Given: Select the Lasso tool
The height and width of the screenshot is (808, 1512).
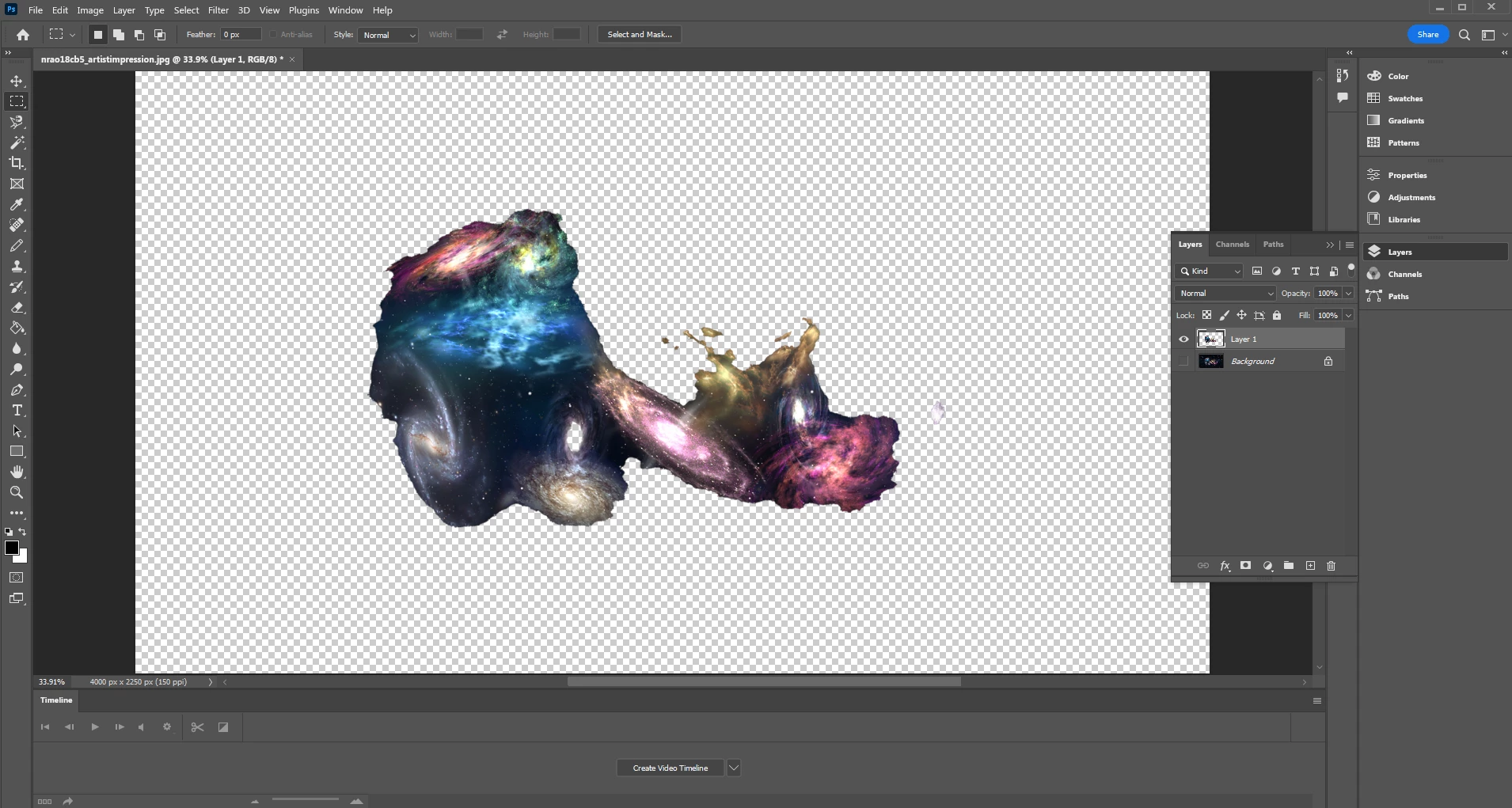Looking at the screenshot, I should [17, 122].
